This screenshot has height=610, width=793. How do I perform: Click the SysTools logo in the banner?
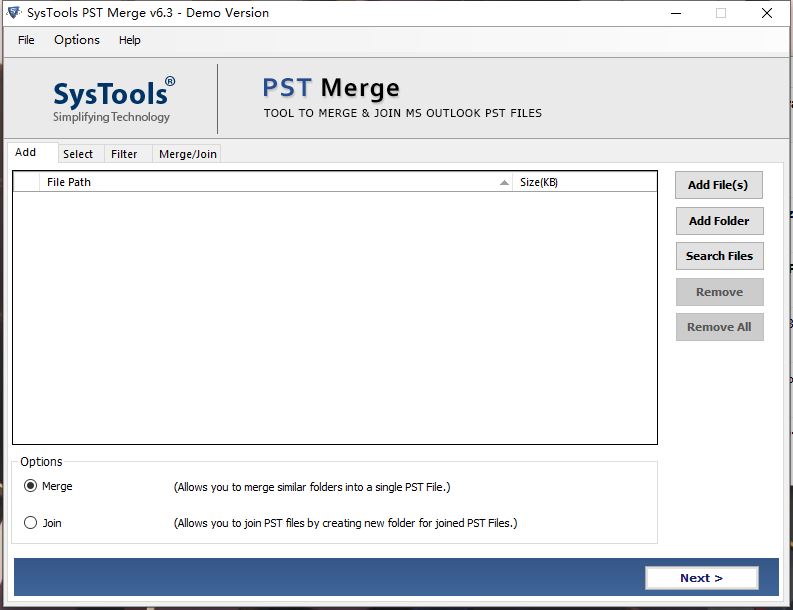point(114,100)
